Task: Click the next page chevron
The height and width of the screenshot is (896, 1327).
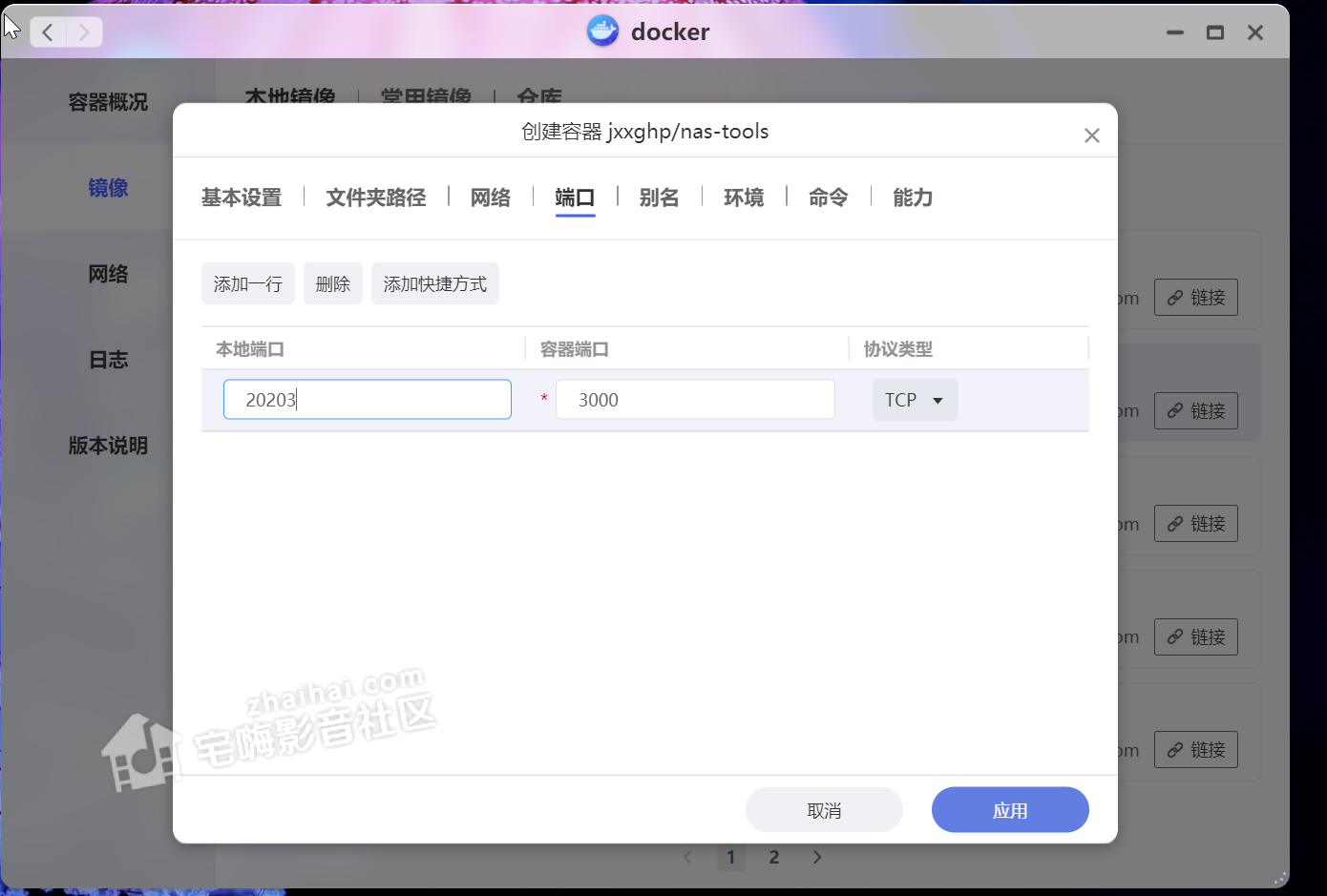Action: (817, 857)
